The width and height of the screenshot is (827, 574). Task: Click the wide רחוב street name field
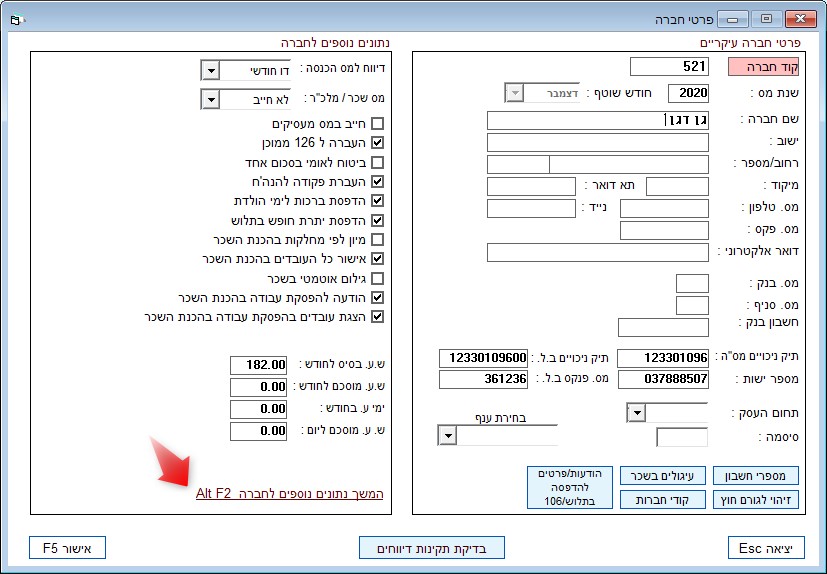point(629,165)
